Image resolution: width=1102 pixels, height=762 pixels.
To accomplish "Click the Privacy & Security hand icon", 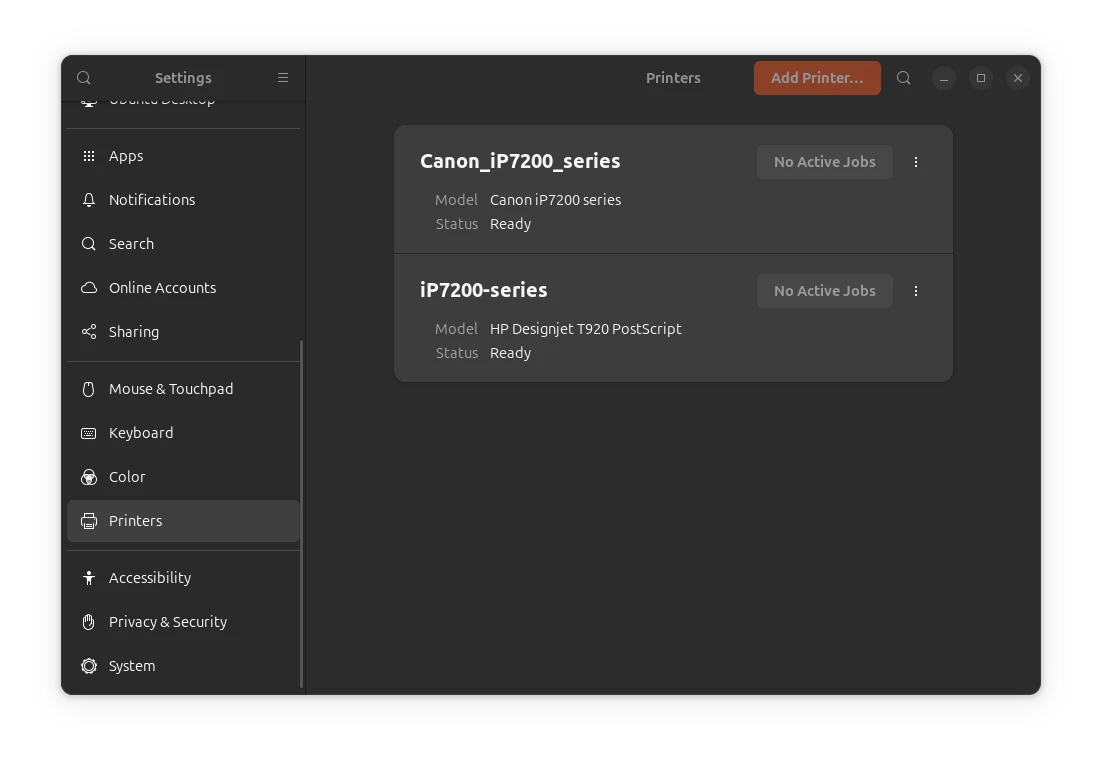I will [x=89, y=622].
